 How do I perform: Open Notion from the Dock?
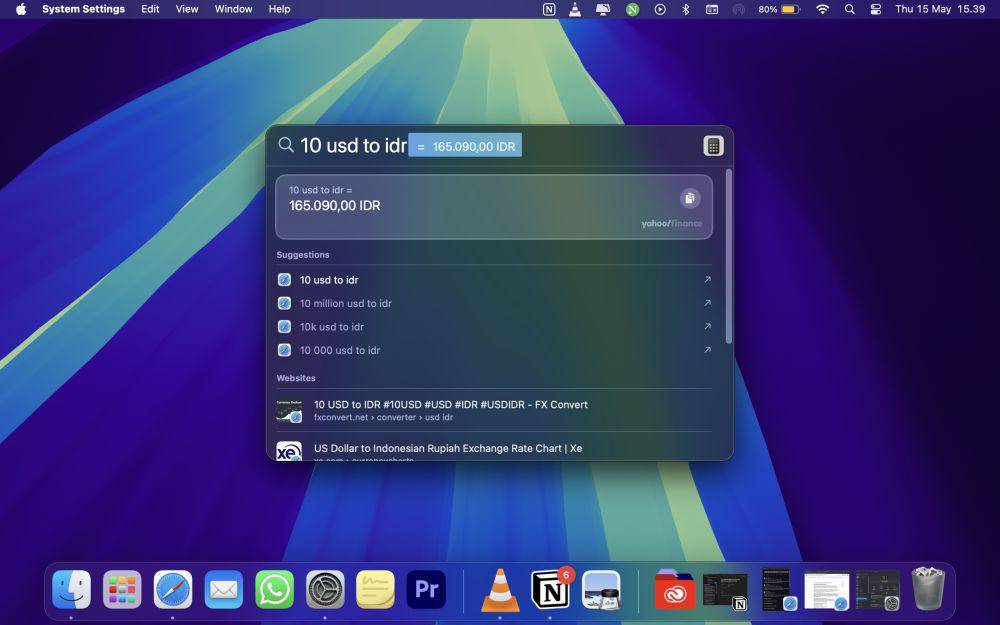coord(550,589)
